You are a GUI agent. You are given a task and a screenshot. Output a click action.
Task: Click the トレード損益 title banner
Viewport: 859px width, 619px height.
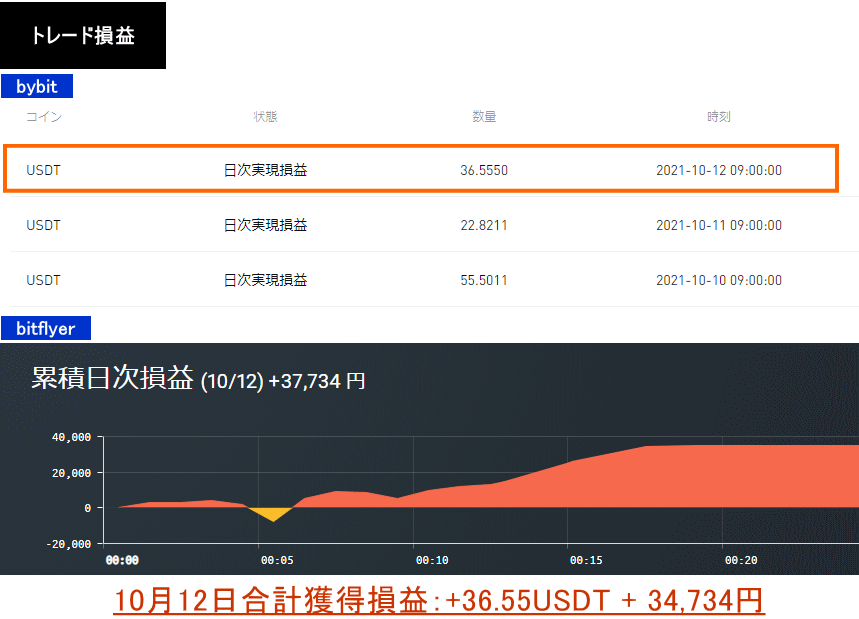click(x=83, y=36)
